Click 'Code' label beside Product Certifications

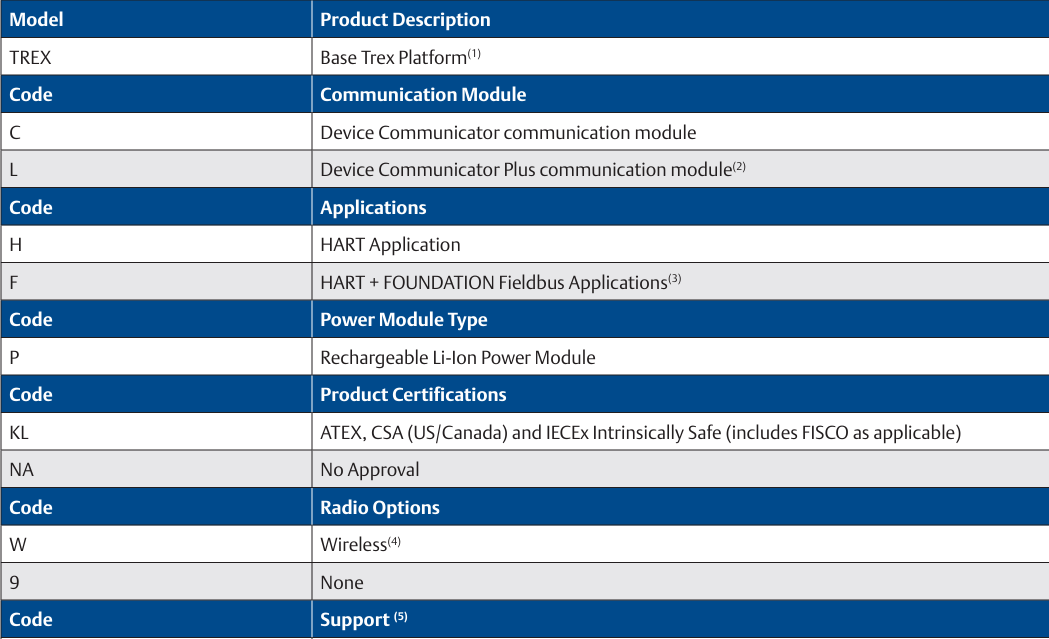pyautogui.click(x=31, y=394)
